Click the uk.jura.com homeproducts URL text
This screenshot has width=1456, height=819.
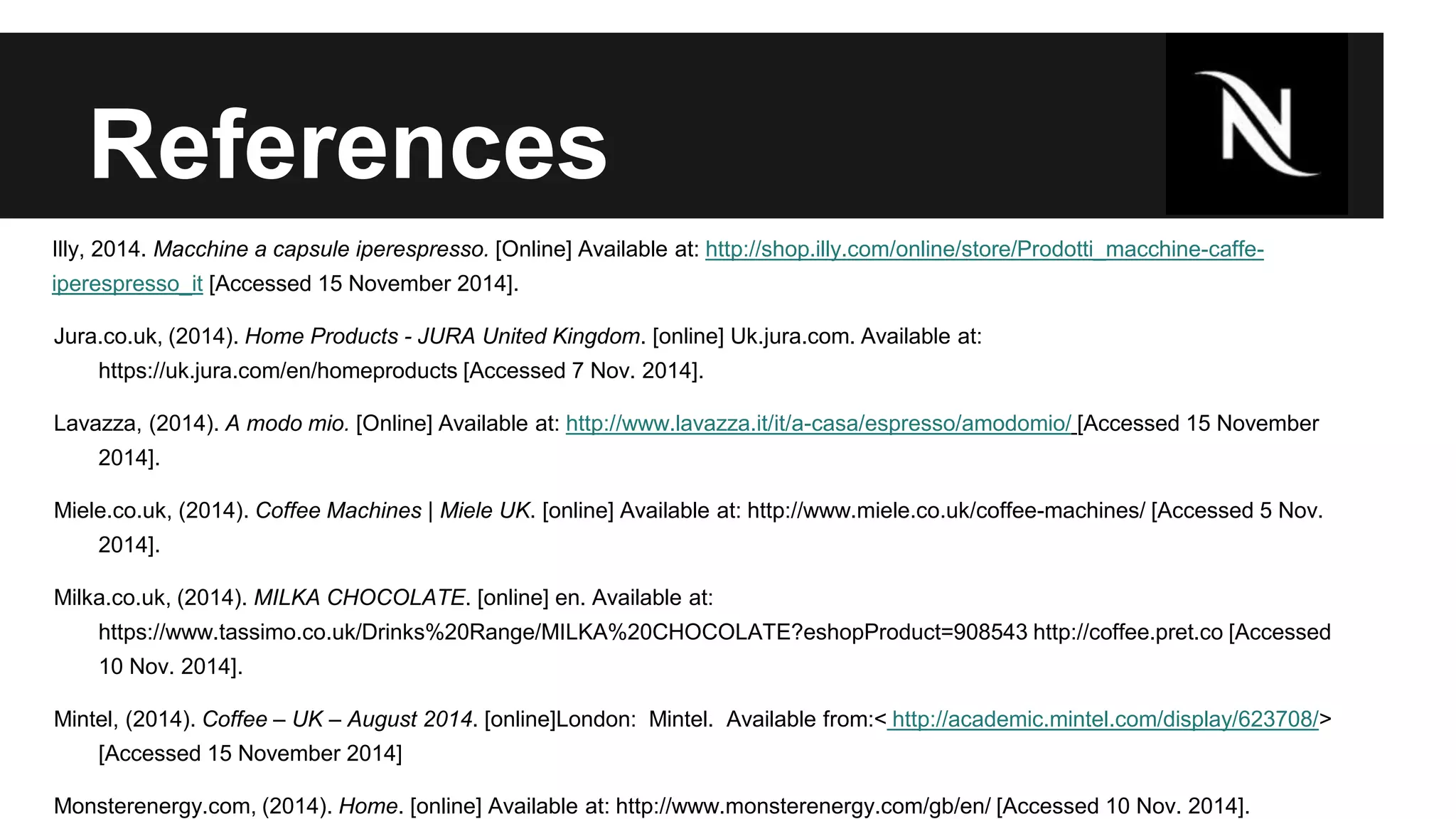278,371
